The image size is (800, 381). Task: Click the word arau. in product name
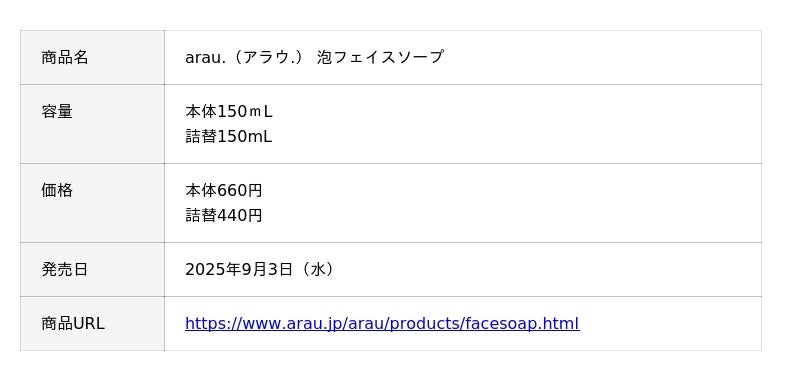(x=205, y=58)
